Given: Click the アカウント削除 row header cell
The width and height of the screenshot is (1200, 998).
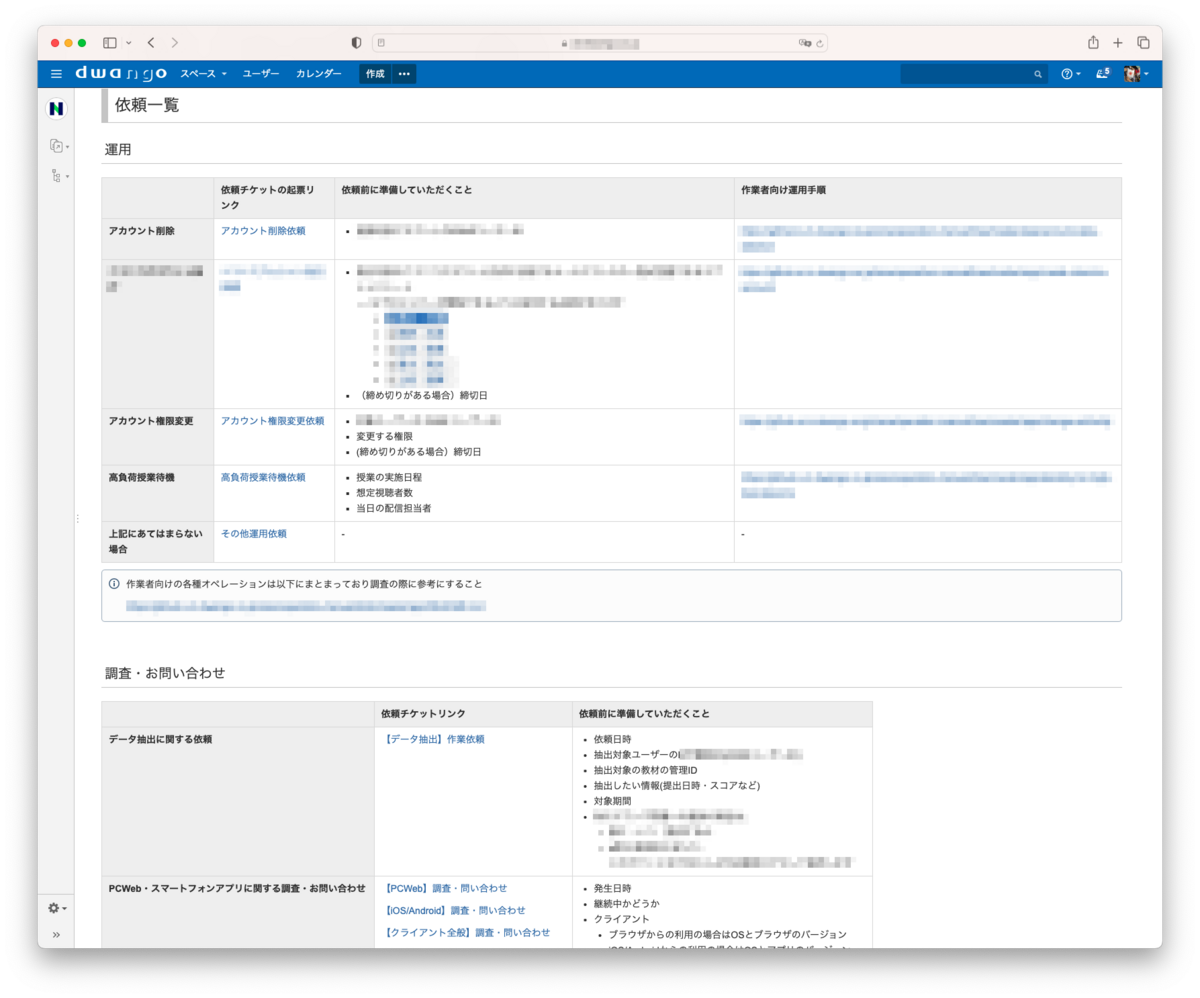Looking at the screenshot, I should click(158, 239).
